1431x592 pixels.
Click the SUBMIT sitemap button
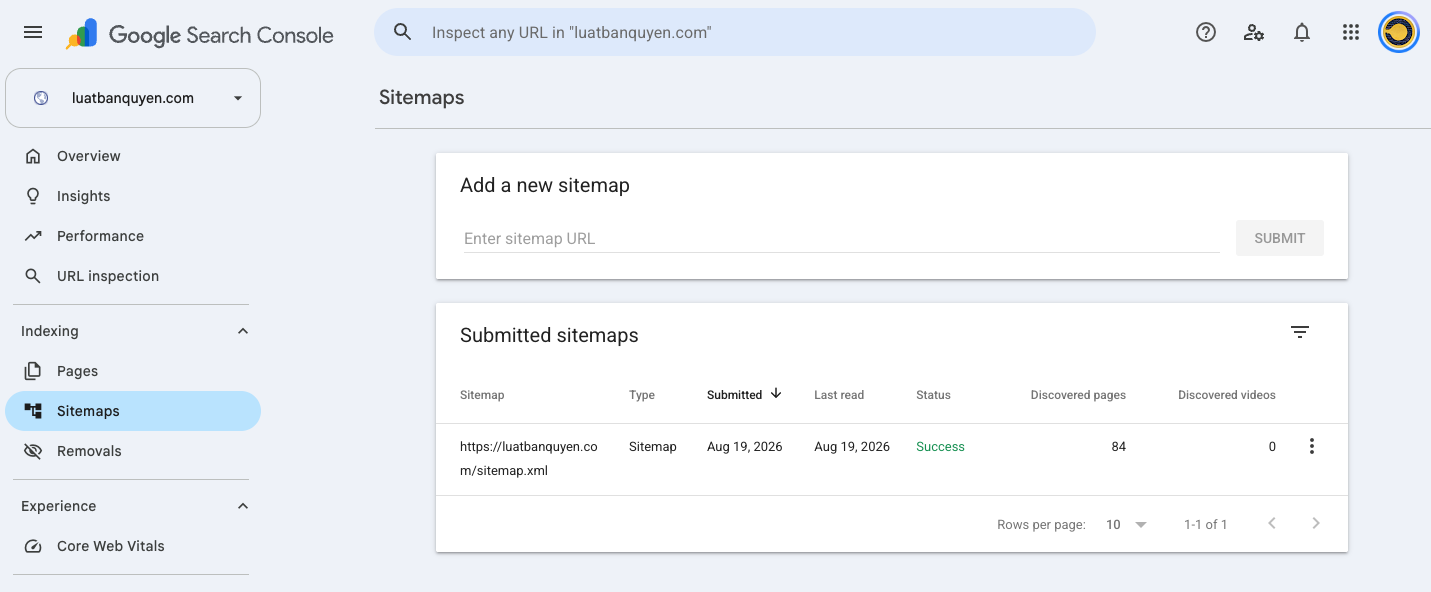tap(1280, 238)
